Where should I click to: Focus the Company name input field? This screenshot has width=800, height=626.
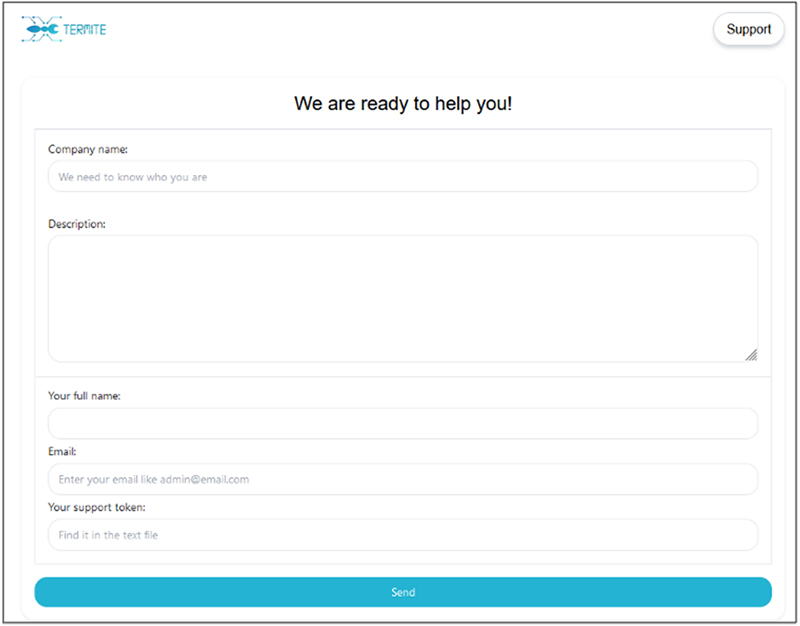(x=402, y=177)
